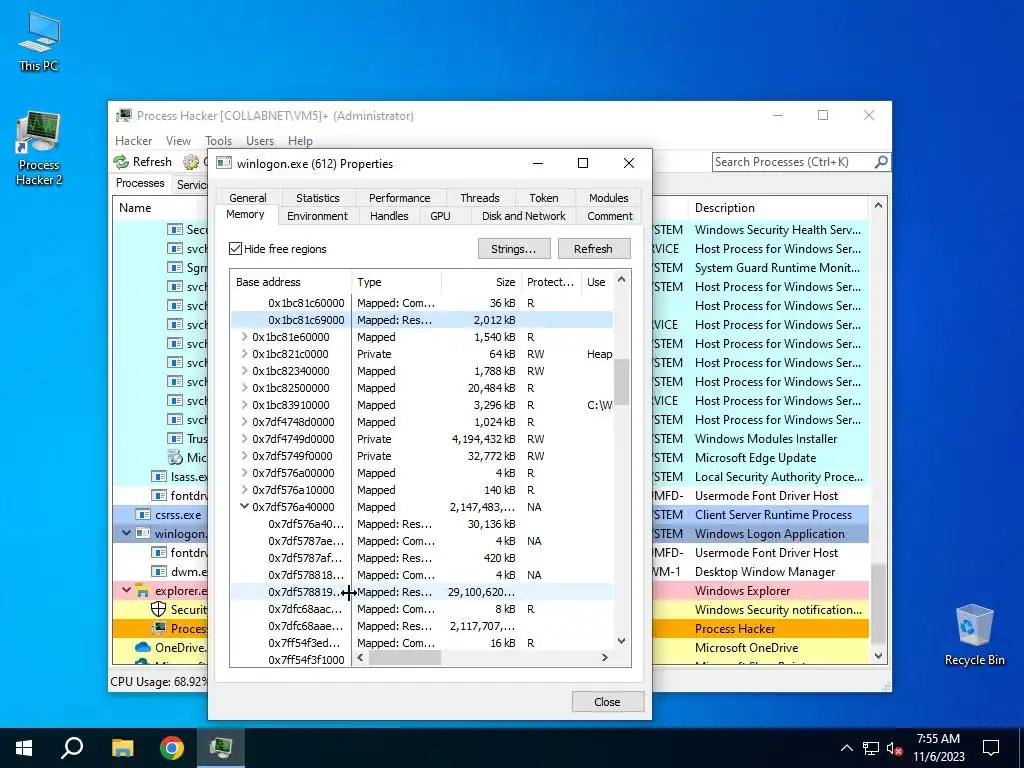The height and width of the screenshot is (768, 1024).
Task: Open the View menu
Action: click(178, 141)
